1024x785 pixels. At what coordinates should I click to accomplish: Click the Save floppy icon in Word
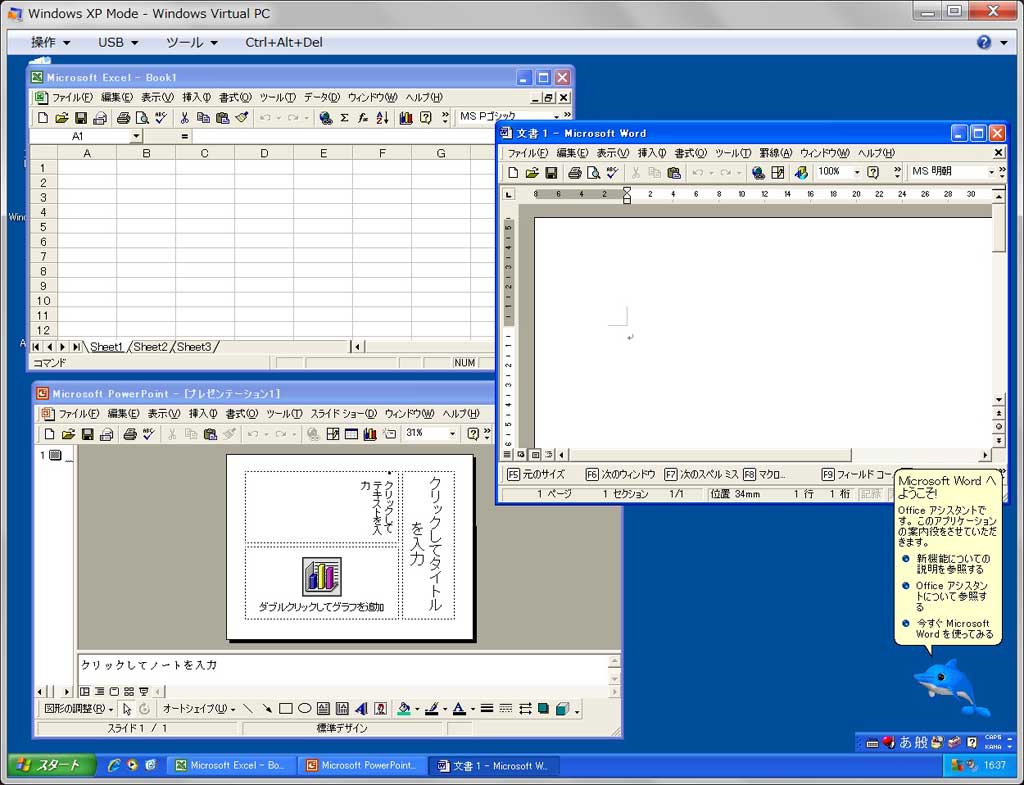[x=551, y=172]
